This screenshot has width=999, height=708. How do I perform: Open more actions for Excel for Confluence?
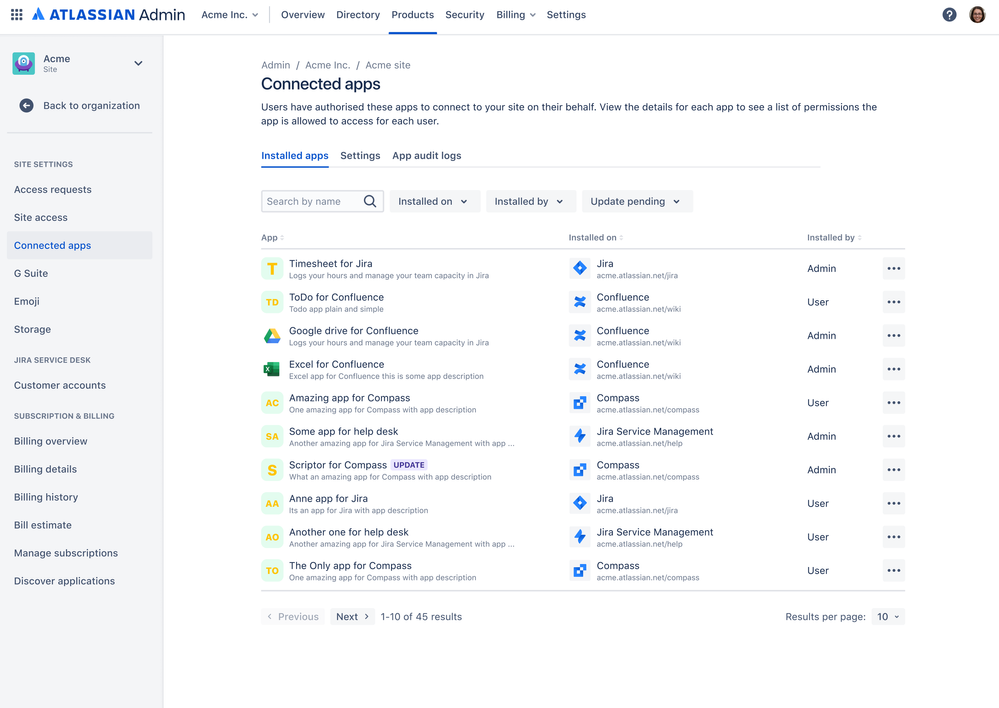click(894, 369)
